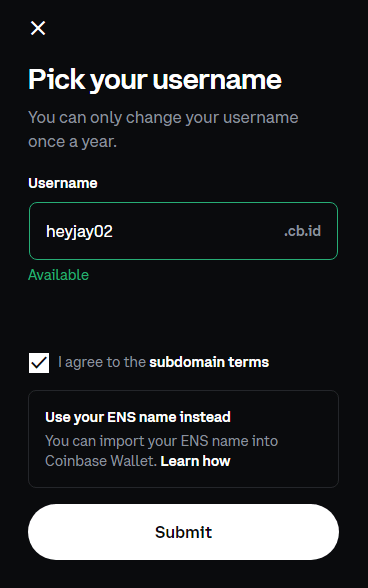
Task: Follow the Learn how link
Action: [195, 461]
